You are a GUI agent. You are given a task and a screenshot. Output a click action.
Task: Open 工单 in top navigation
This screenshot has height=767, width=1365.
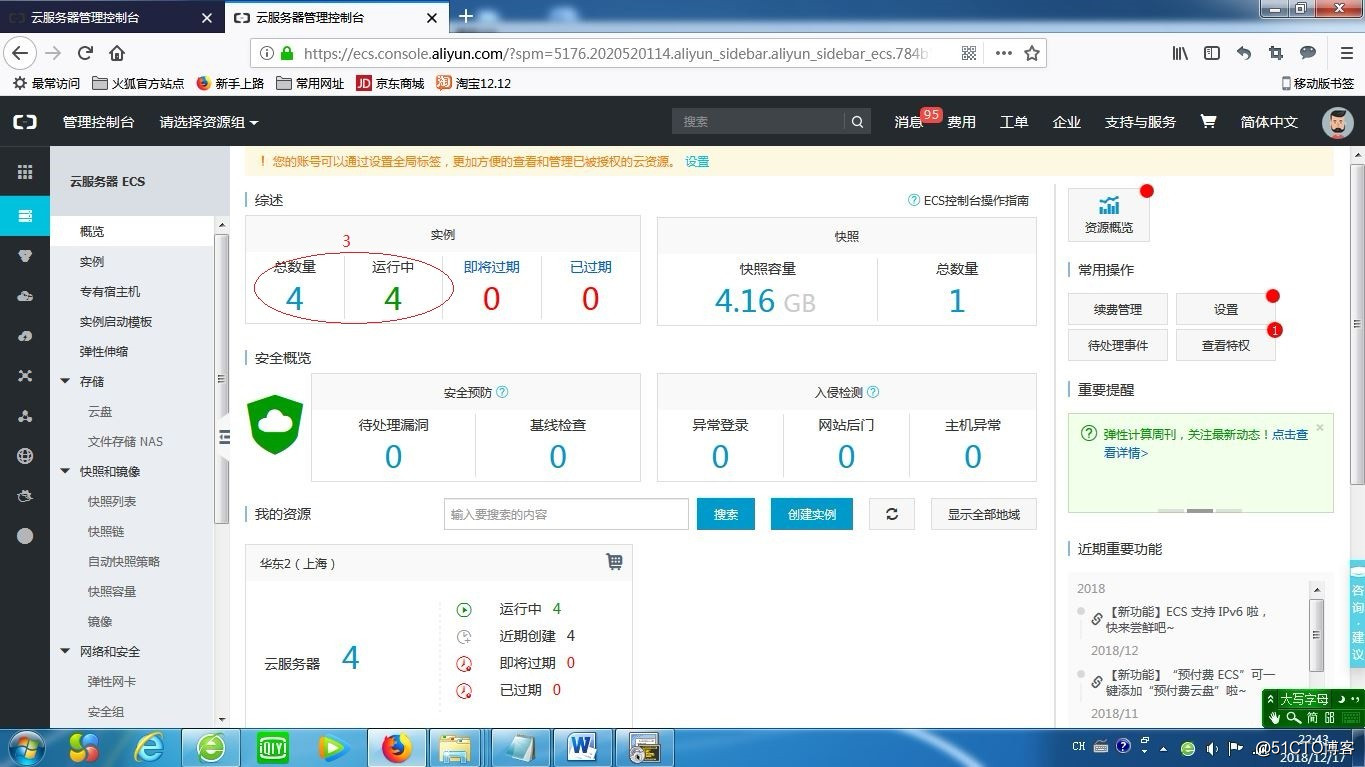tap(1014, 122)
